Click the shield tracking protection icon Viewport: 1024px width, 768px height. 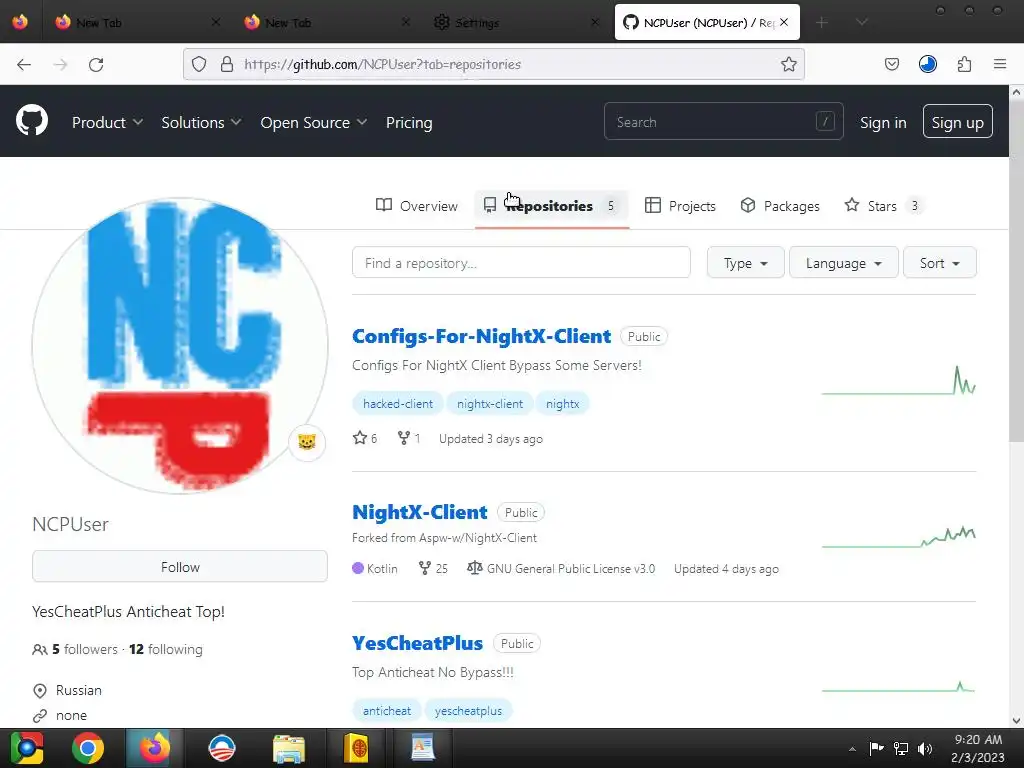click(199, 64)
